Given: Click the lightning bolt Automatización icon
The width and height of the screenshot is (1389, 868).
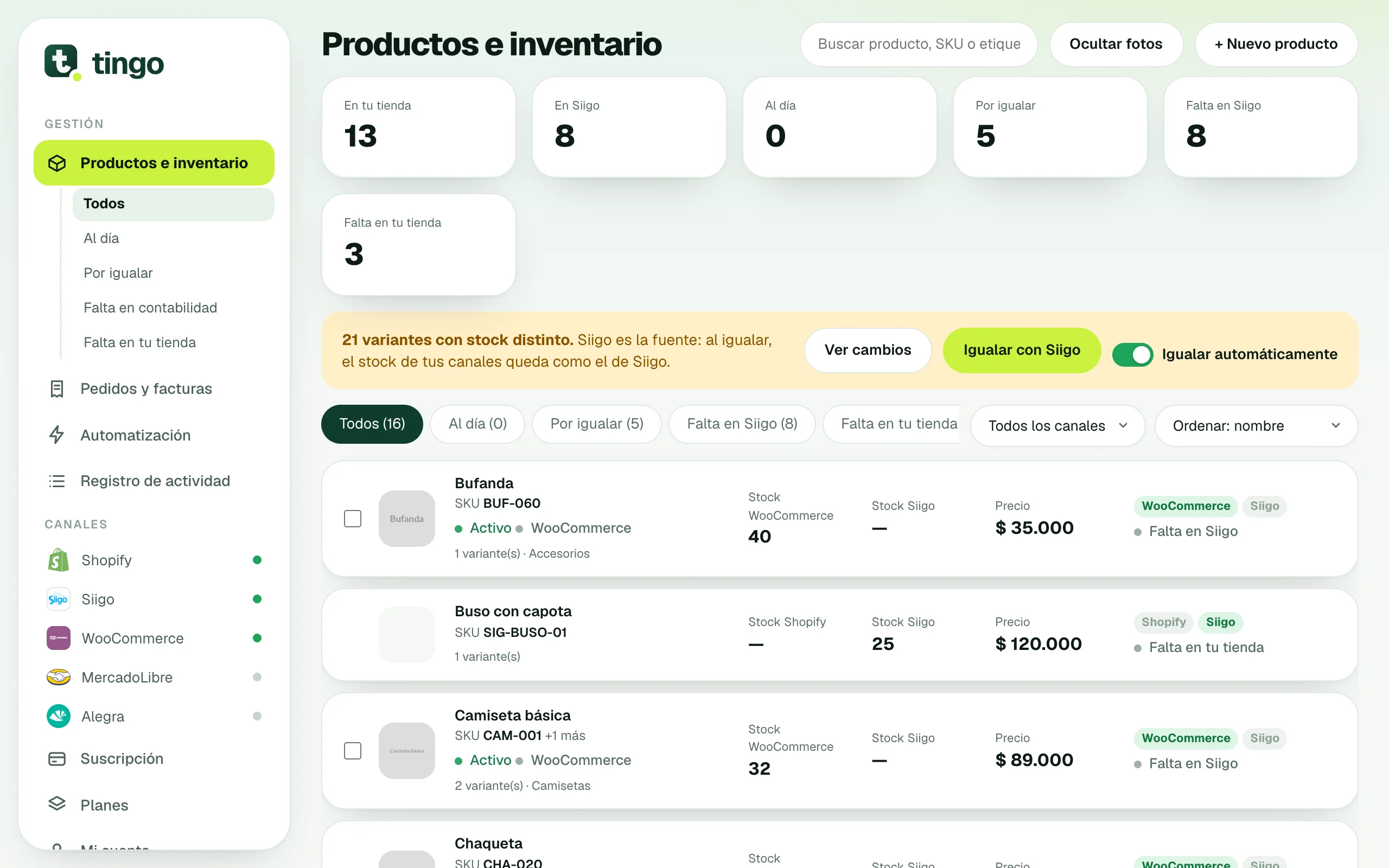Looking at the screenshot, I should (57, 435).
